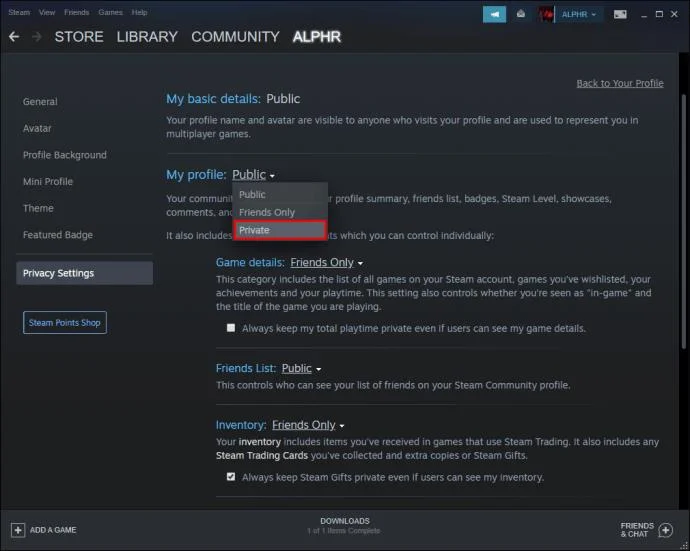Go to the STORE tab
The height and width of the screenshot is (551, 690).
pyautogui.click(x=79, y=37)
